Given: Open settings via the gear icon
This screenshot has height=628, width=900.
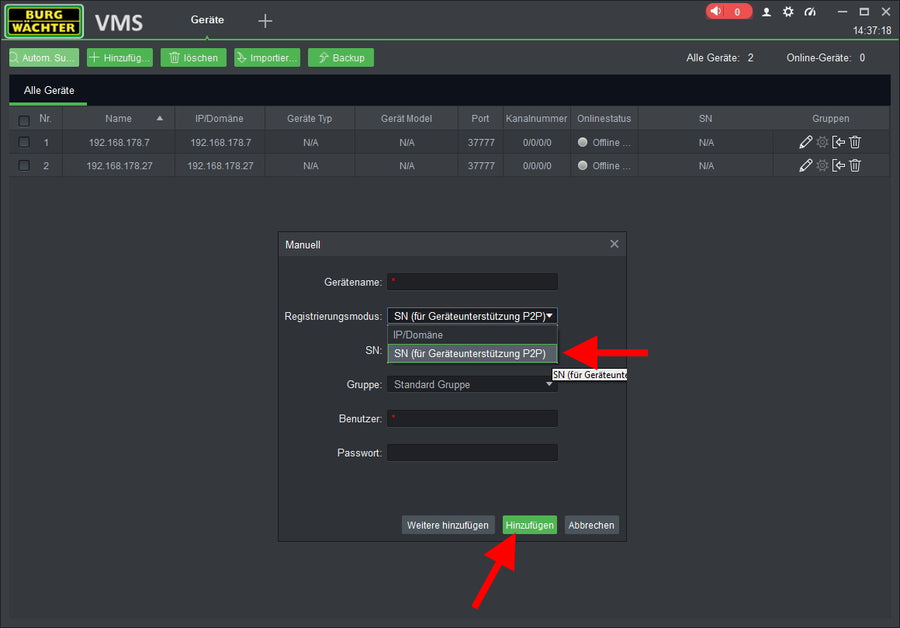Looking at the screenshot, I should coord(788,12).
